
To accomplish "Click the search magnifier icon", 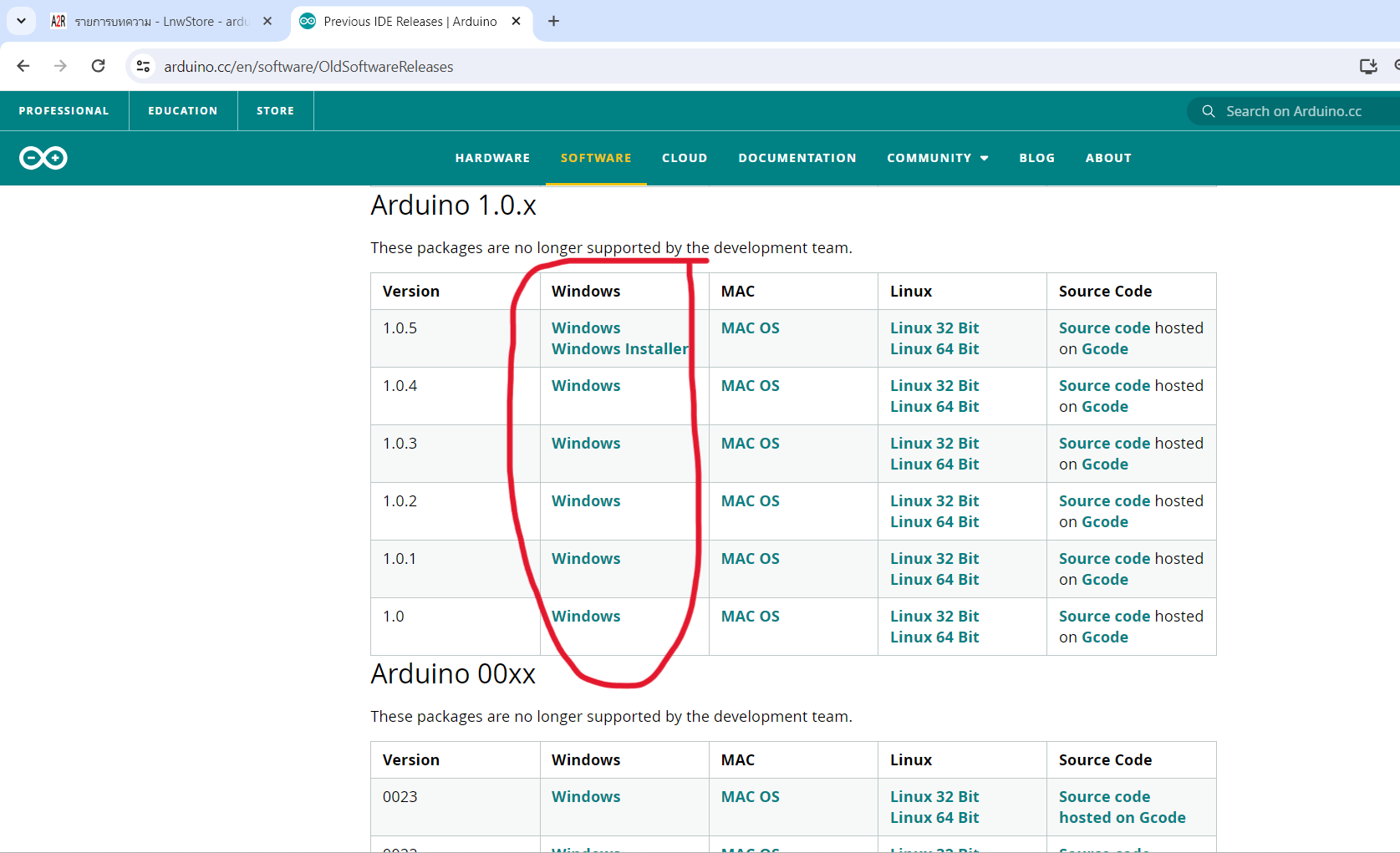I will click(x=1208, y=111).
